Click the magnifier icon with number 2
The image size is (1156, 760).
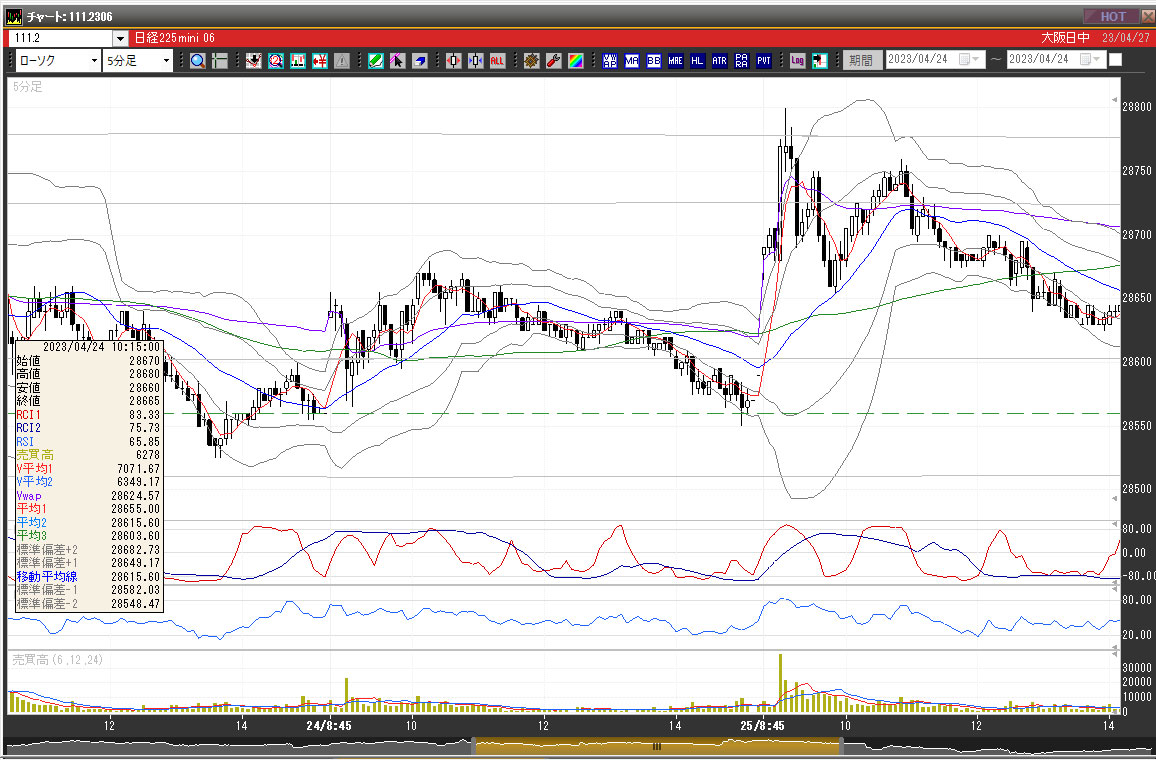pyautogui.click(x=276, y=60)
